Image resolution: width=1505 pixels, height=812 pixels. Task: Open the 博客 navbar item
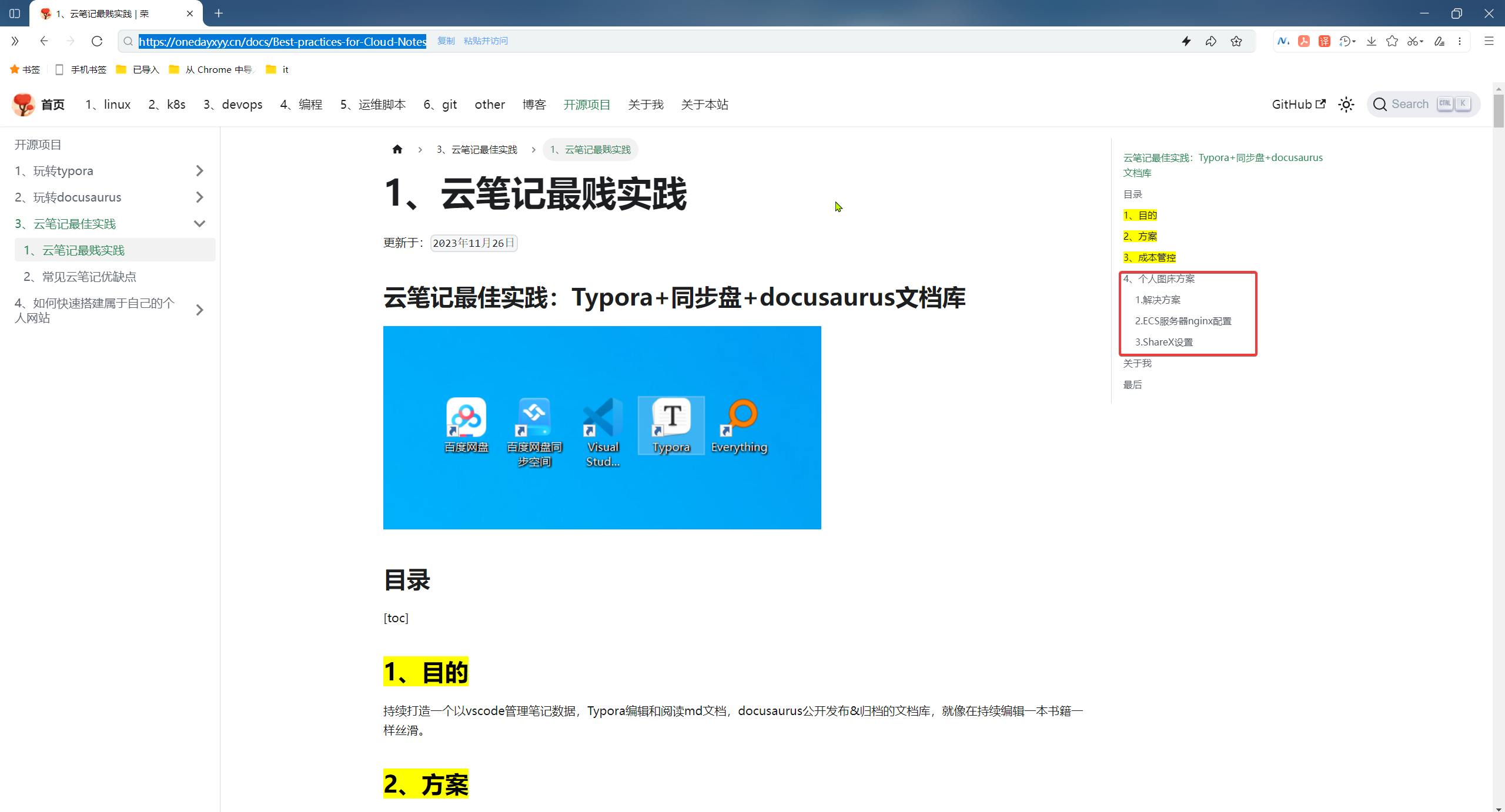coord(534,105)
